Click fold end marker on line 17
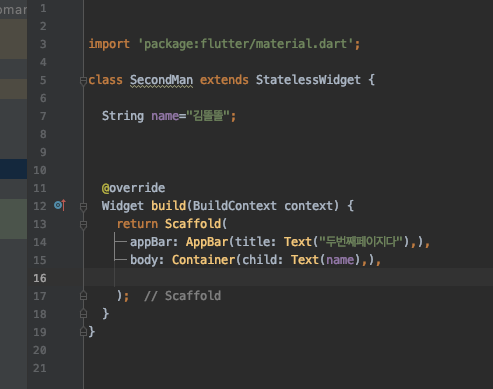Viewport: 493px width, 389px height. click(x=83, y=296)
